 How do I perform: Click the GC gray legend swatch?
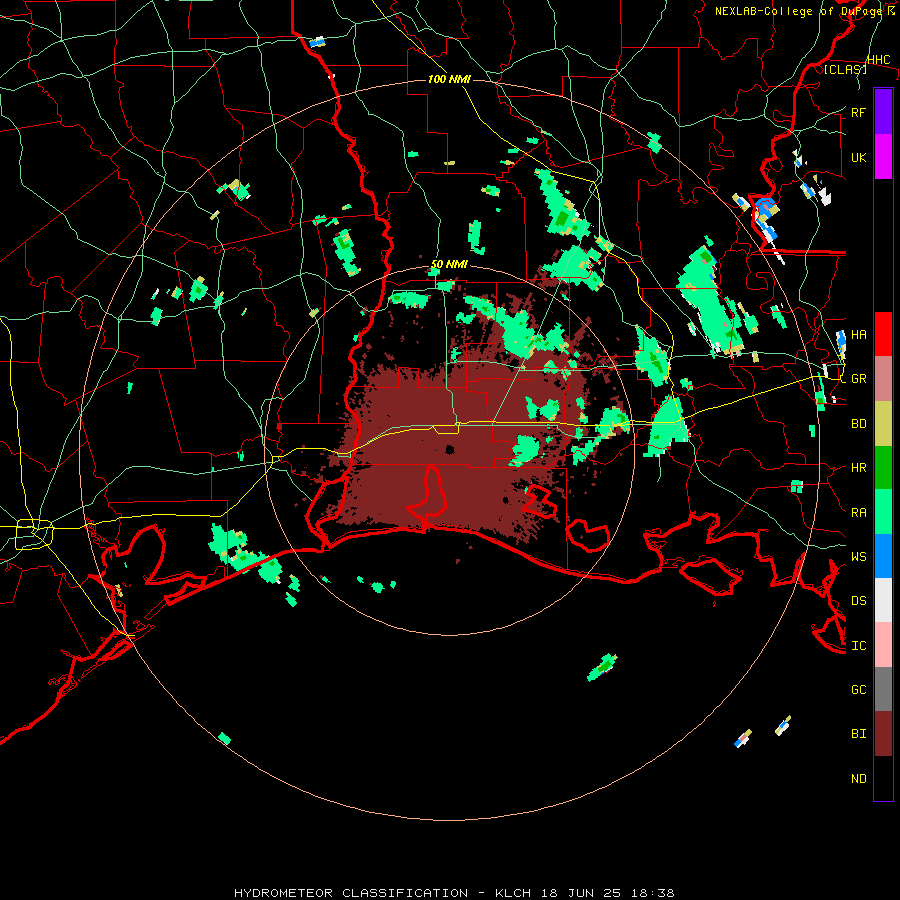[x=883, y=689]
